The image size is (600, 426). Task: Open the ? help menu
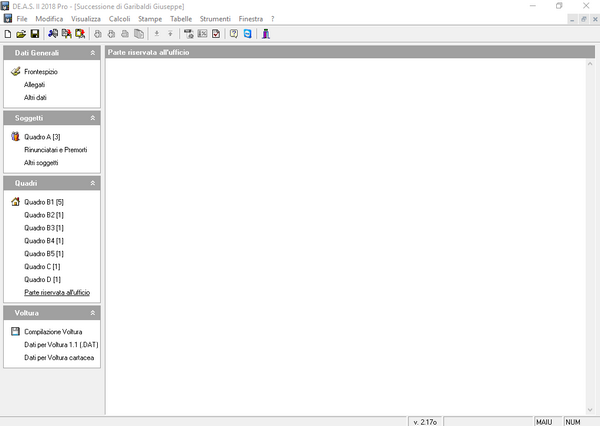click(272, 19)
